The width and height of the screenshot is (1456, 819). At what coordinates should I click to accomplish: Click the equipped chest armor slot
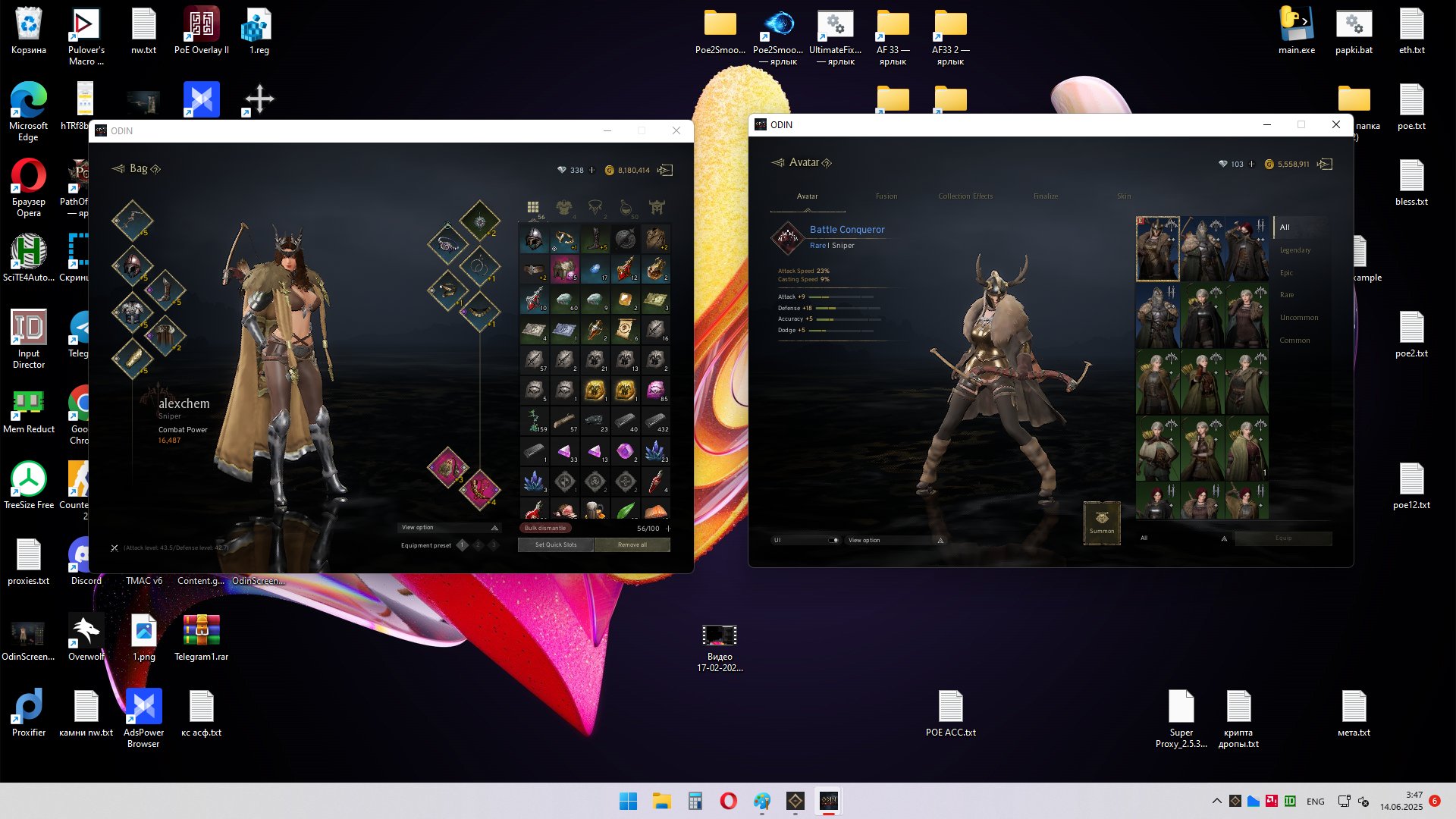click(132, 312)
